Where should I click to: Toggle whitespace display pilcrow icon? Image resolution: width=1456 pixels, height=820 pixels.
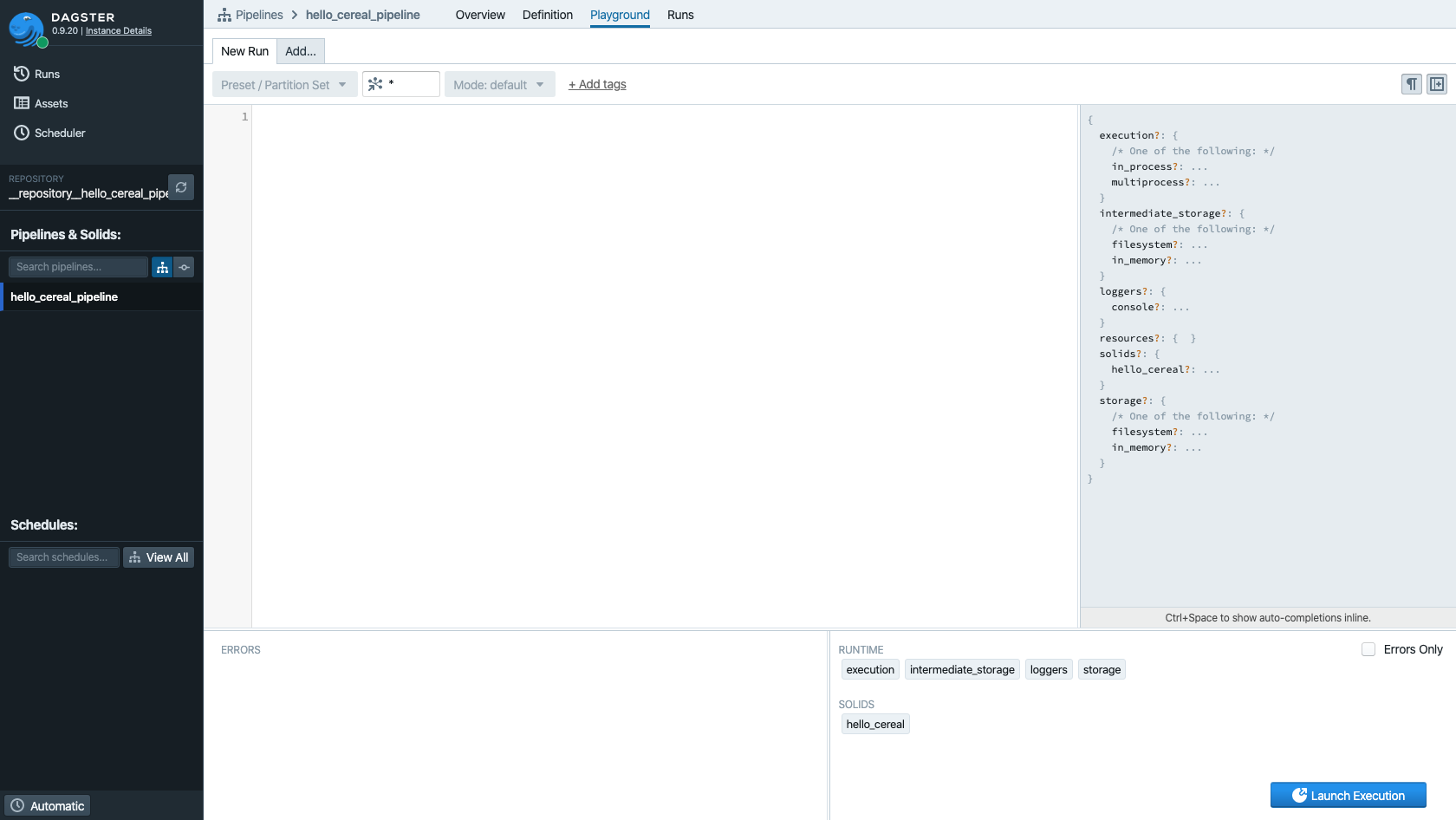pyautogui.click(x=1412, y=84)
